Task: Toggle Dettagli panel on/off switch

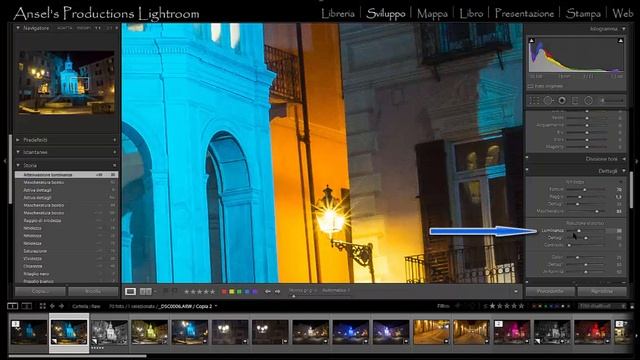Action: tap(527, 170)
